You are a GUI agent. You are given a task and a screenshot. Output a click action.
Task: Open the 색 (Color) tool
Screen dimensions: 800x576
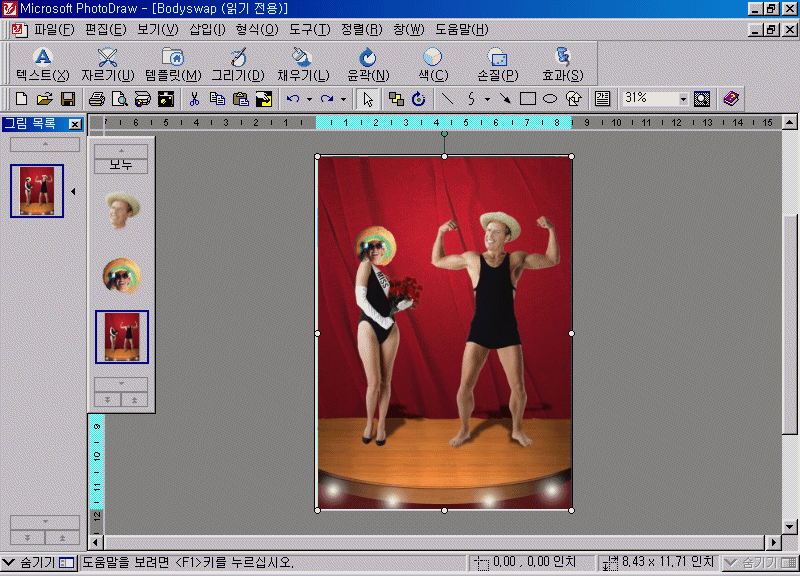coord(433,65)
